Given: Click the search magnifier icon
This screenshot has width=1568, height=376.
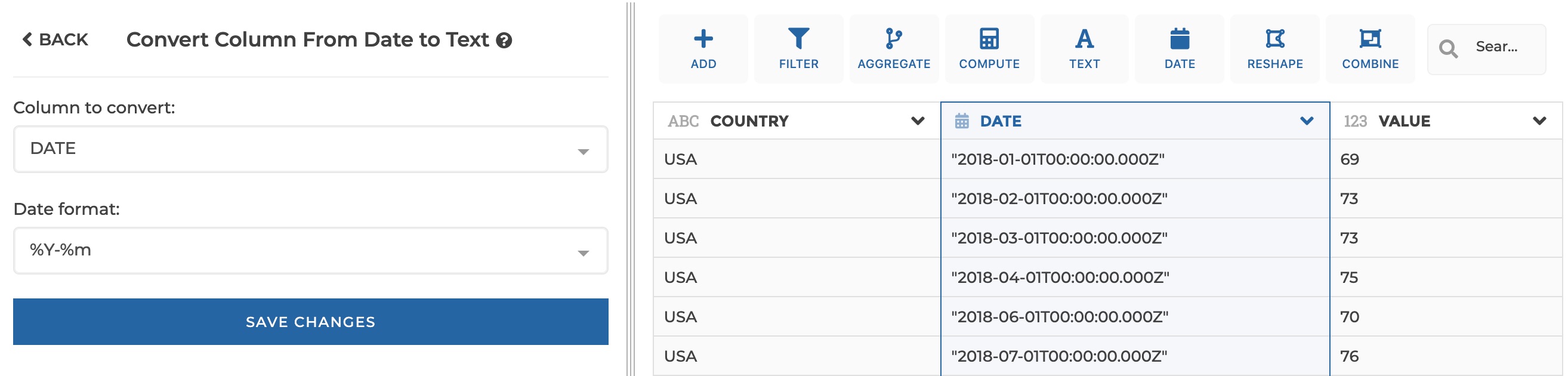Looking at the screenshot, I should pyautogui.click(x=1448, y=48).
